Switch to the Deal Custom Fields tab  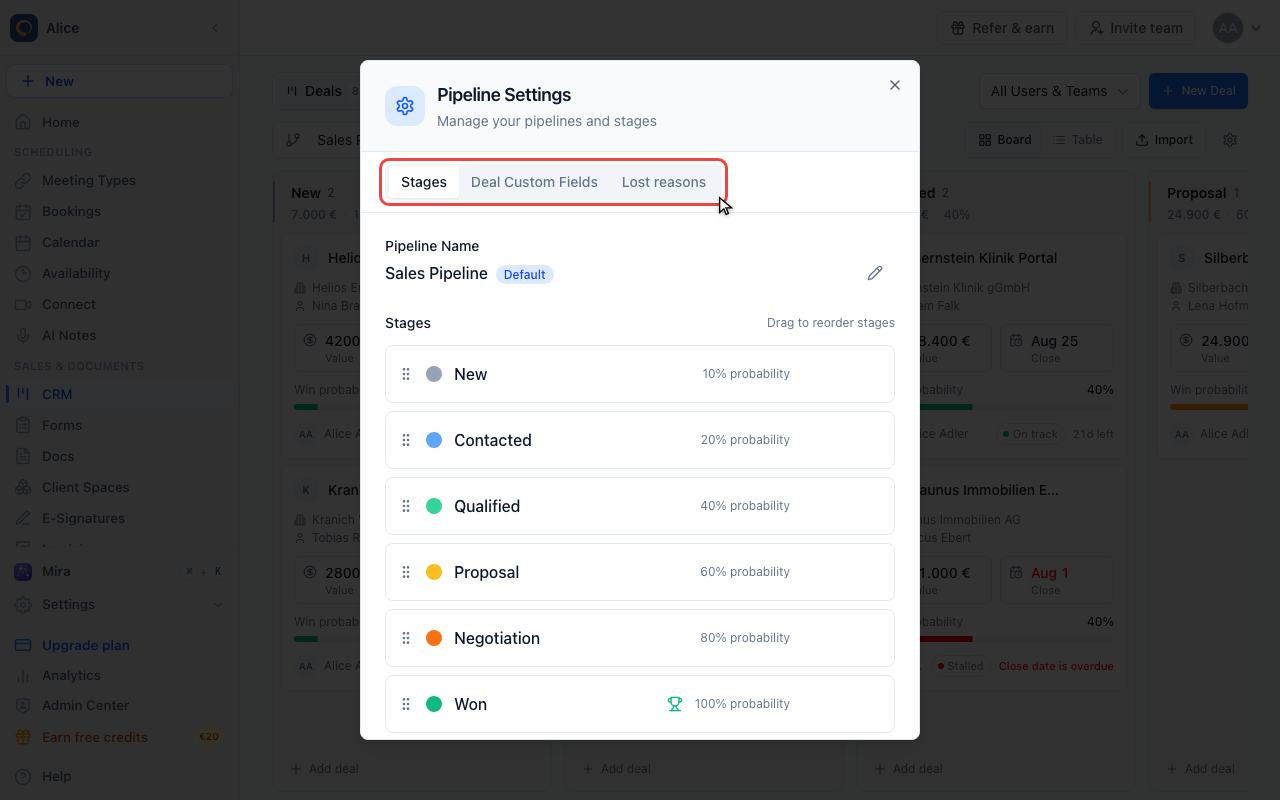click(534, 182)
